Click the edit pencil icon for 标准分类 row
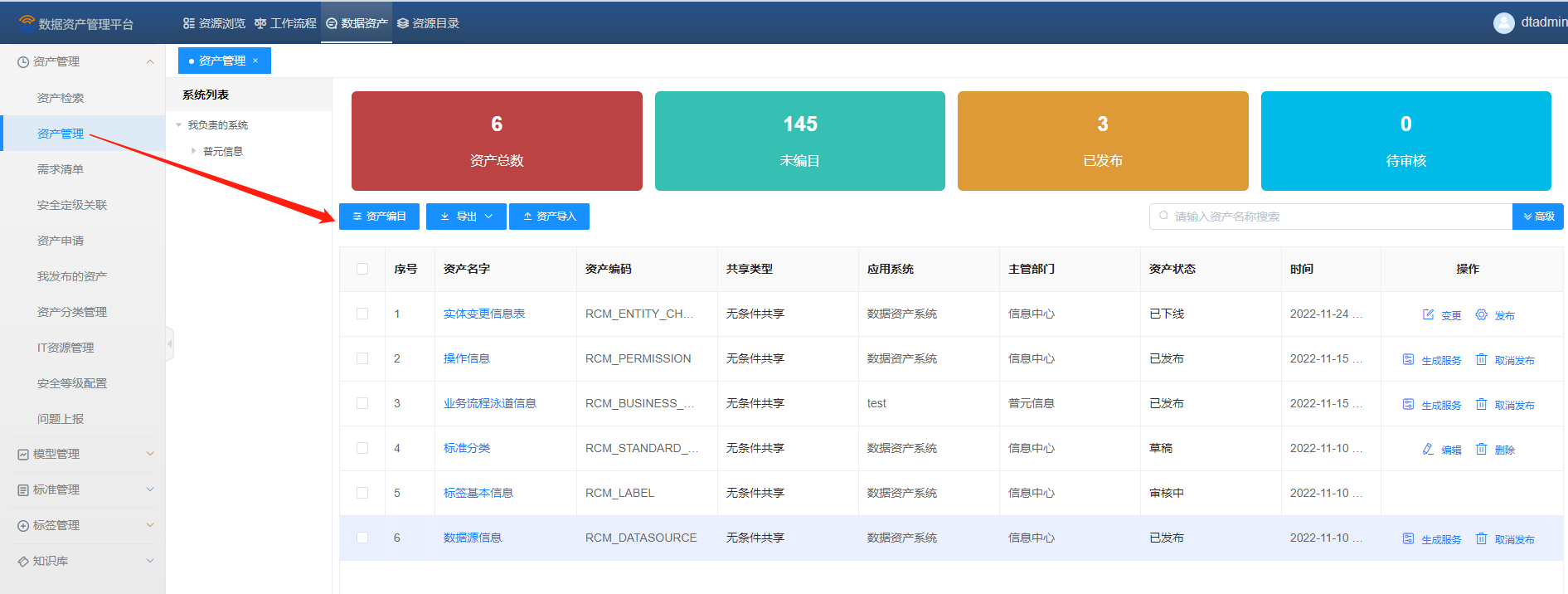The image size is (1568, 594). [x=1428, y=449]
